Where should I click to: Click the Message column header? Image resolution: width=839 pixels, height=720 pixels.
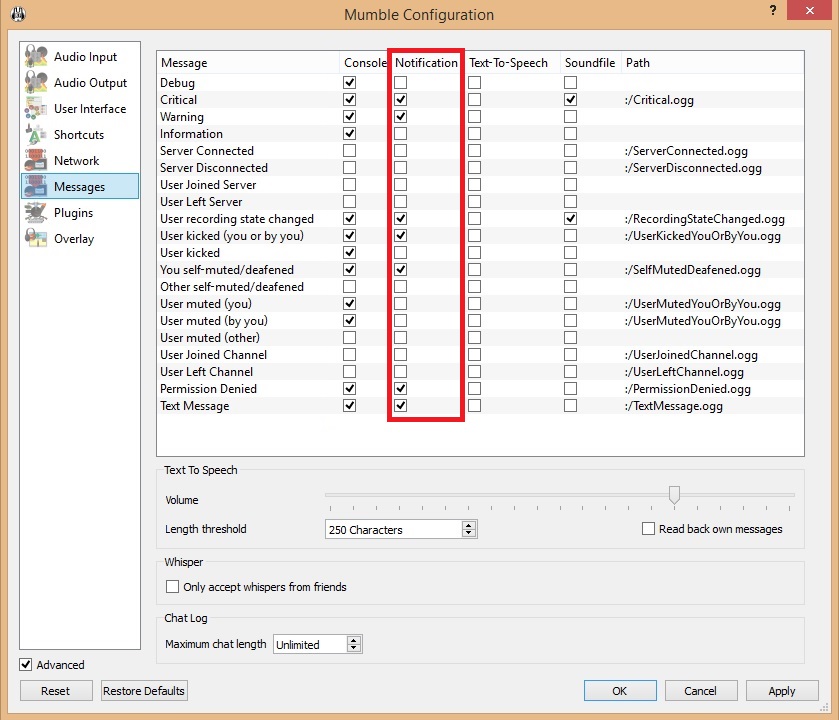(x=248, y=63)
